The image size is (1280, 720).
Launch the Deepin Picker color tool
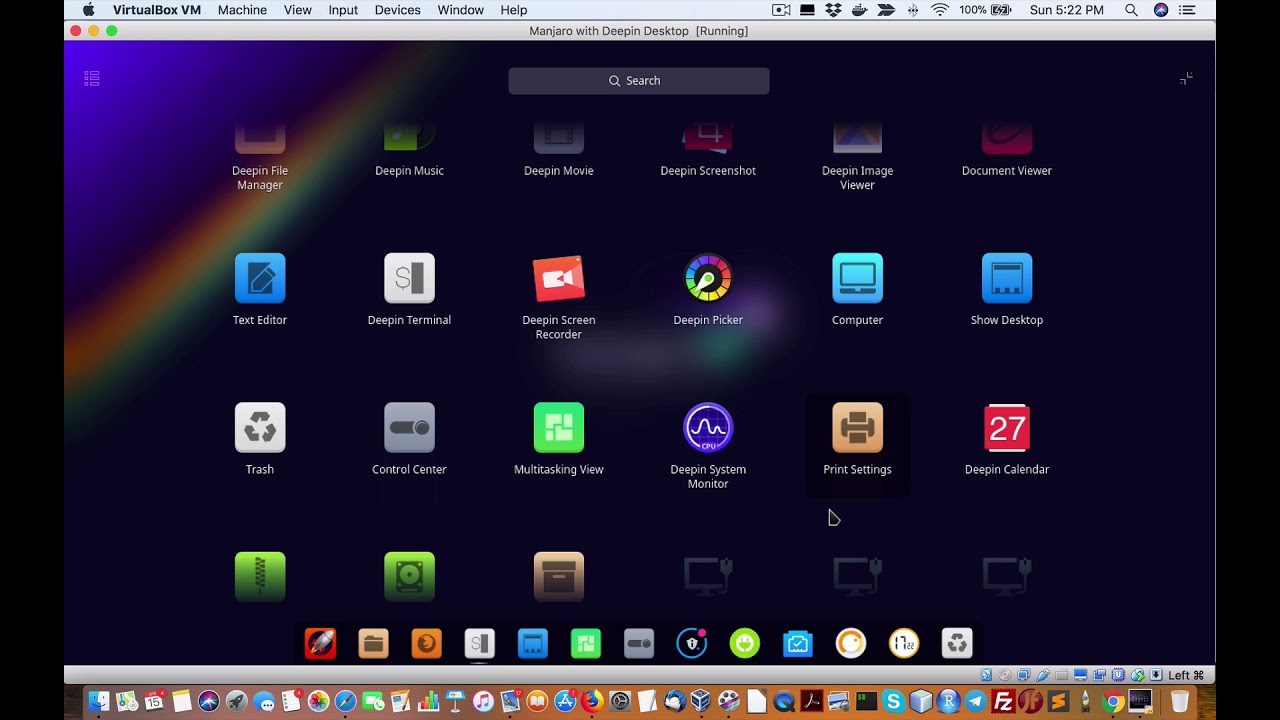click(708, 278)
